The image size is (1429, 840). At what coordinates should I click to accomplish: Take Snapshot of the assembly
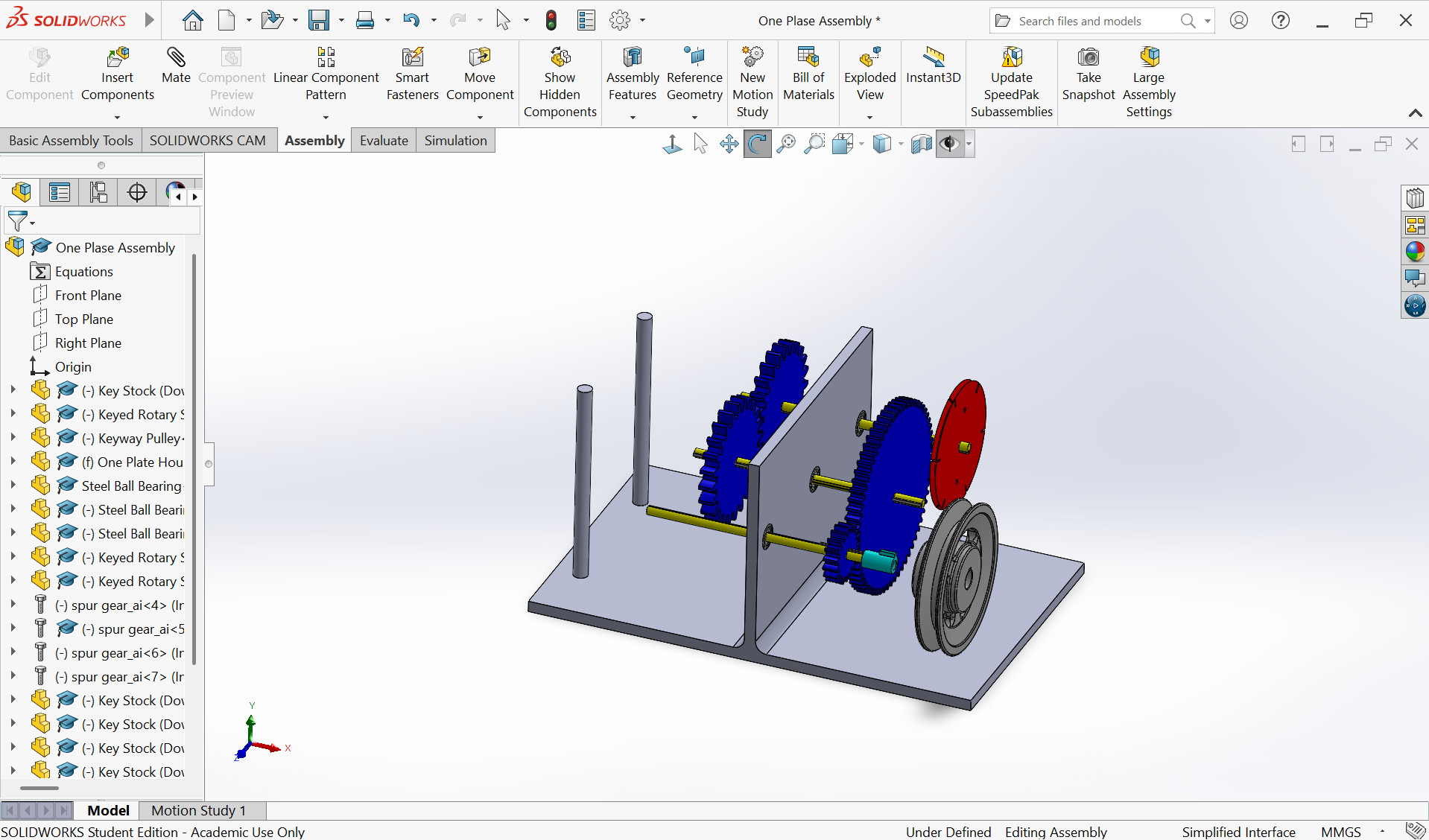coord(1089,74)
